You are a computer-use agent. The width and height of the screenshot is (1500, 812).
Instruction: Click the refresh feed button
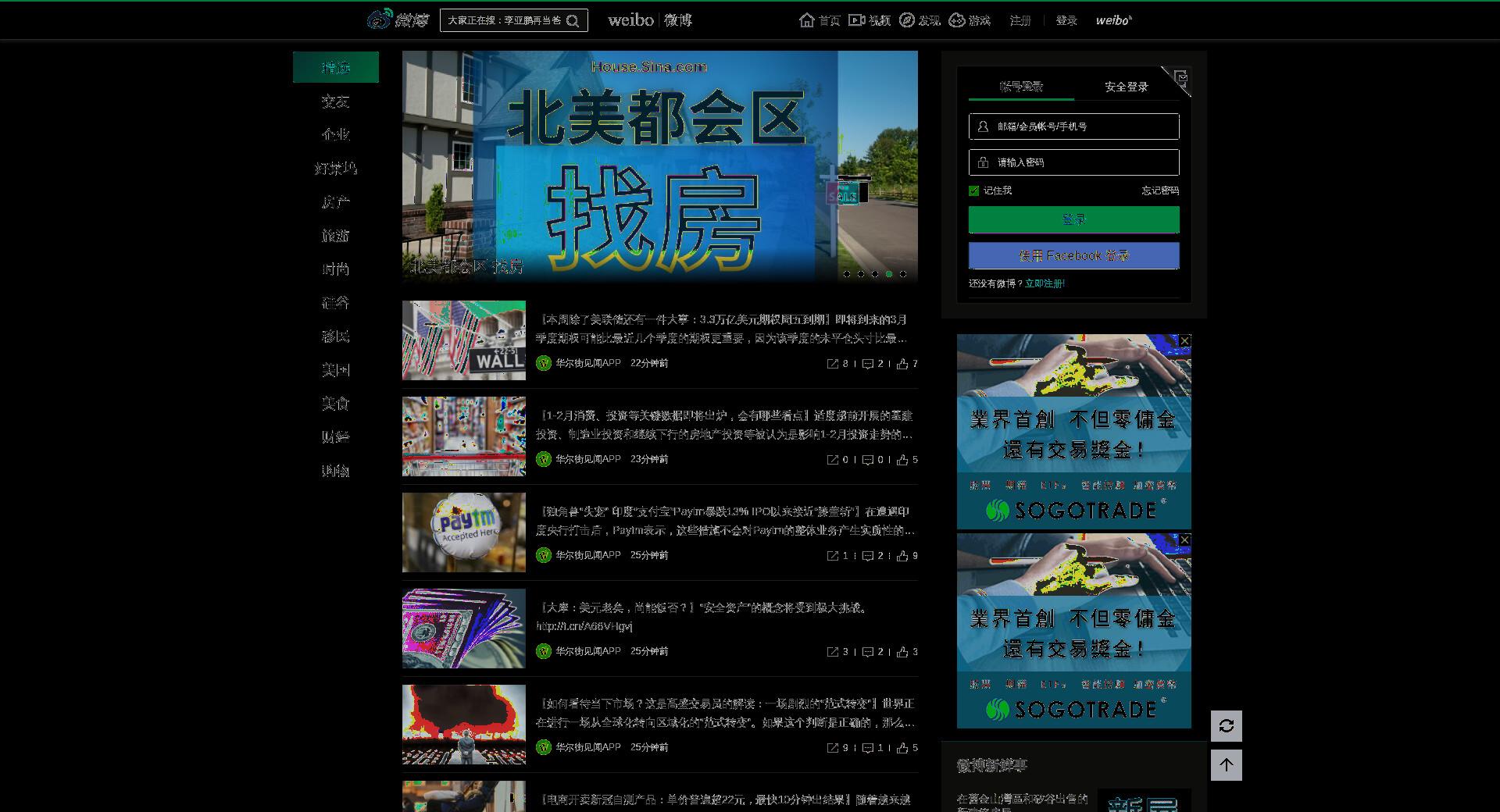(x=1227, y=726)
